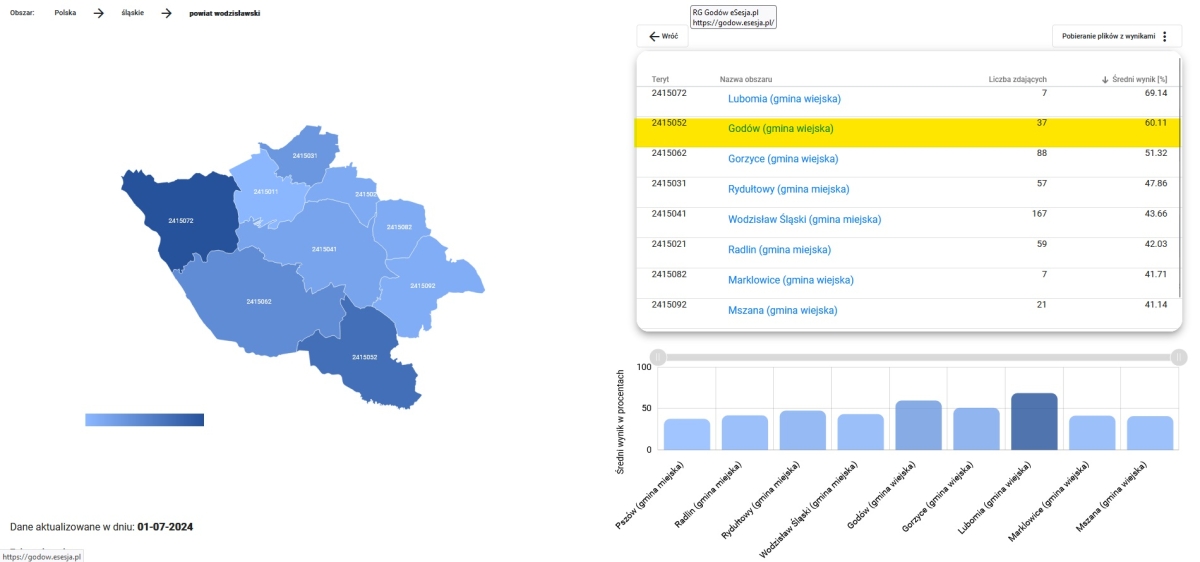Click the Gorzyce bar in chart
The width and height of the screenshot is (1200, 562).
point(976,429)
